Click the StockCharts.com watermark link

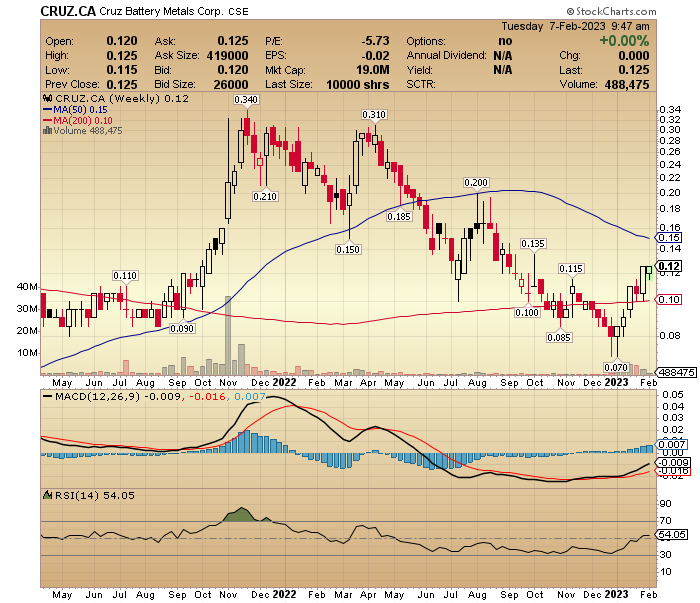611,11
